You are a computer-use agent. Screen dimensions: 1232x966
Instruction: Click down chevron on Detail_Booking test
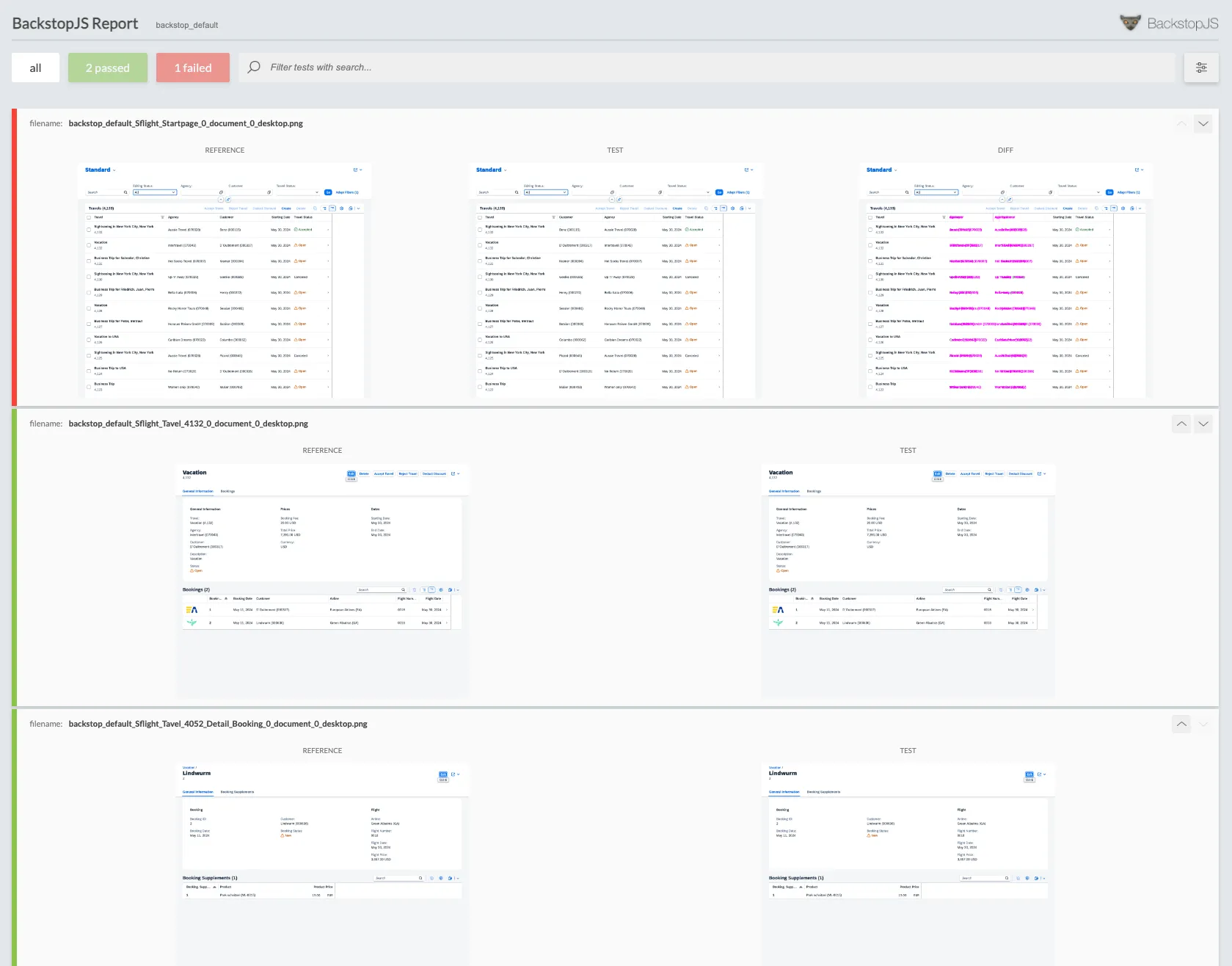pyautogui.click(x=1203, y=724)
